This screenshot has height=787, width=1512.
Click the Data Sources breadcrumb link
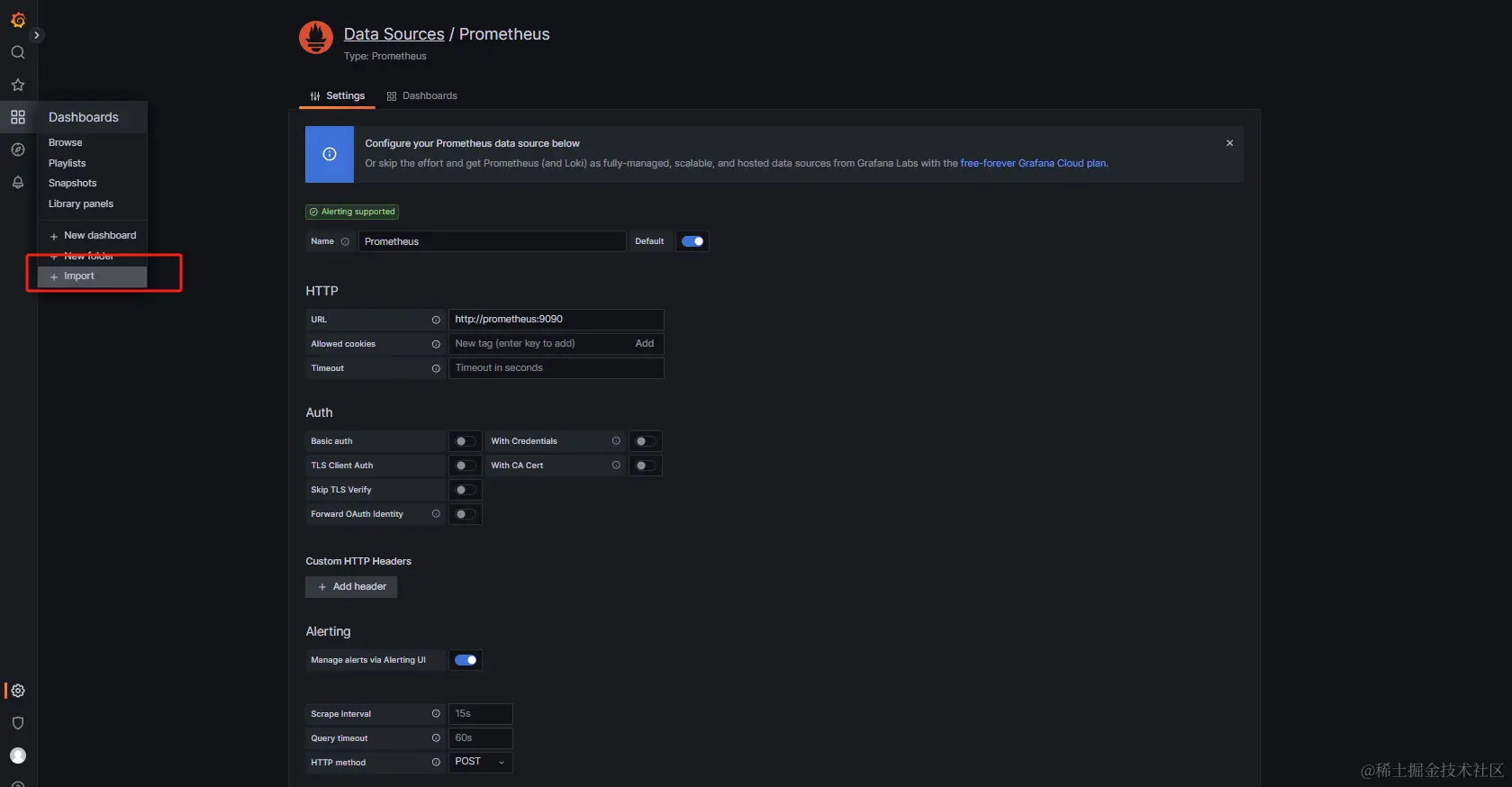[x=394, y=34]
